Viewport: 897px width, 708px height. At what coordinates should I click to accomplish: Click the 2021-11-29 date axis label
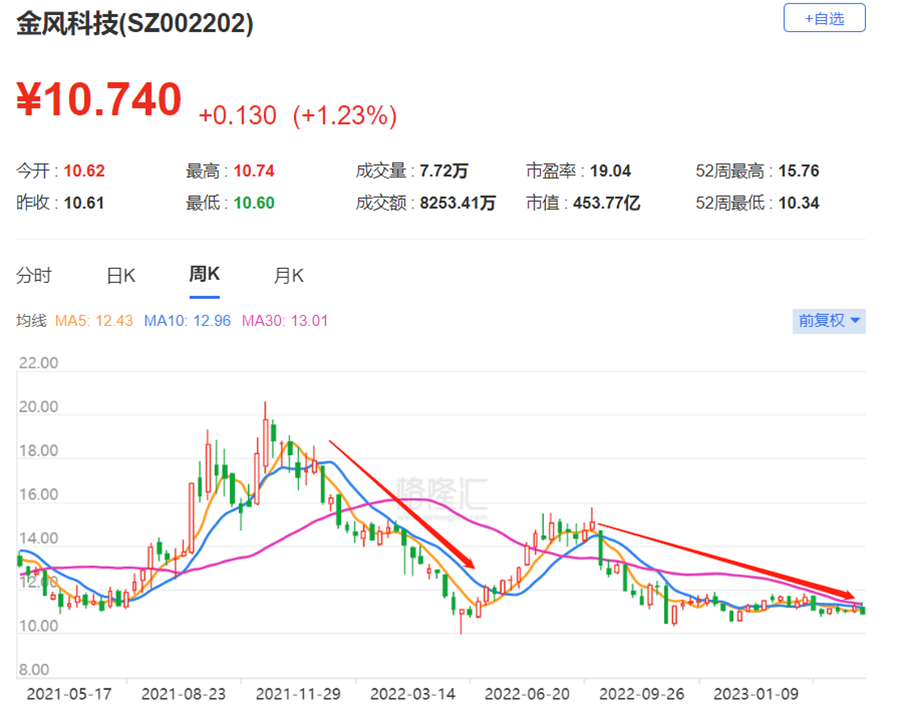(298, 694)
